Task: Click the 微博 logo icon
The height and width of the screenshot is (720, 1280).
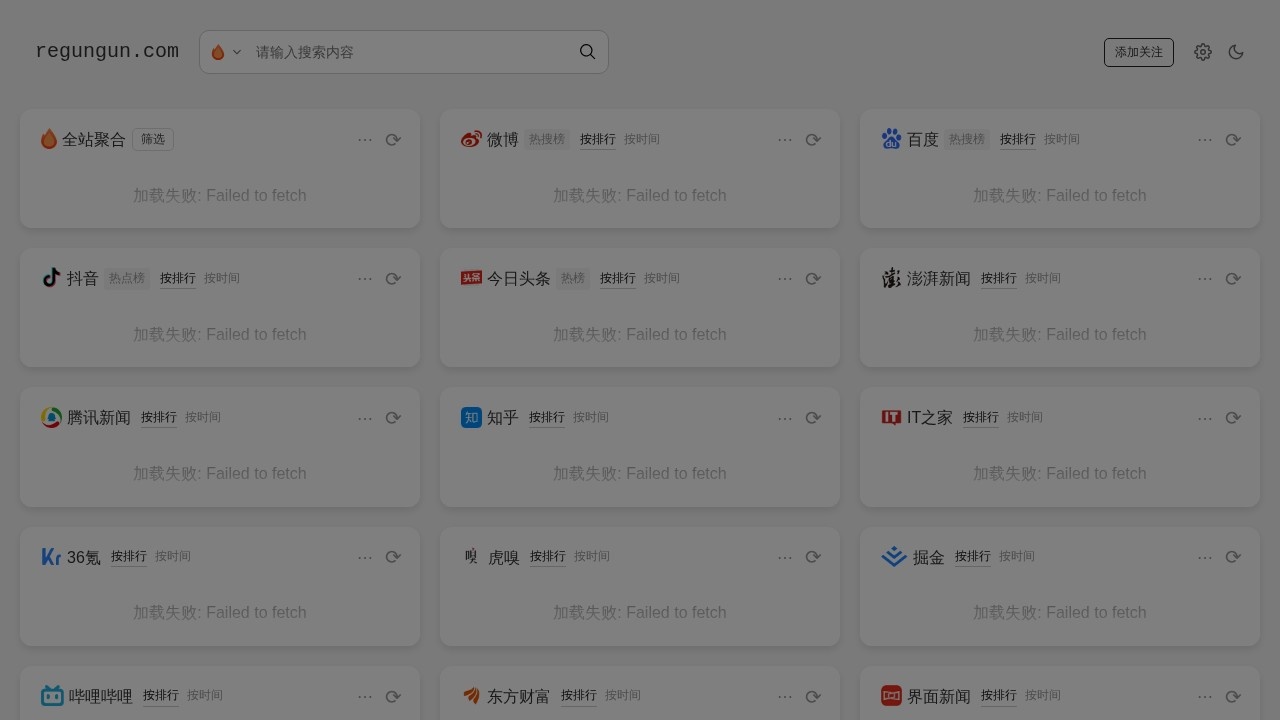Action: [x=471, y=139]
